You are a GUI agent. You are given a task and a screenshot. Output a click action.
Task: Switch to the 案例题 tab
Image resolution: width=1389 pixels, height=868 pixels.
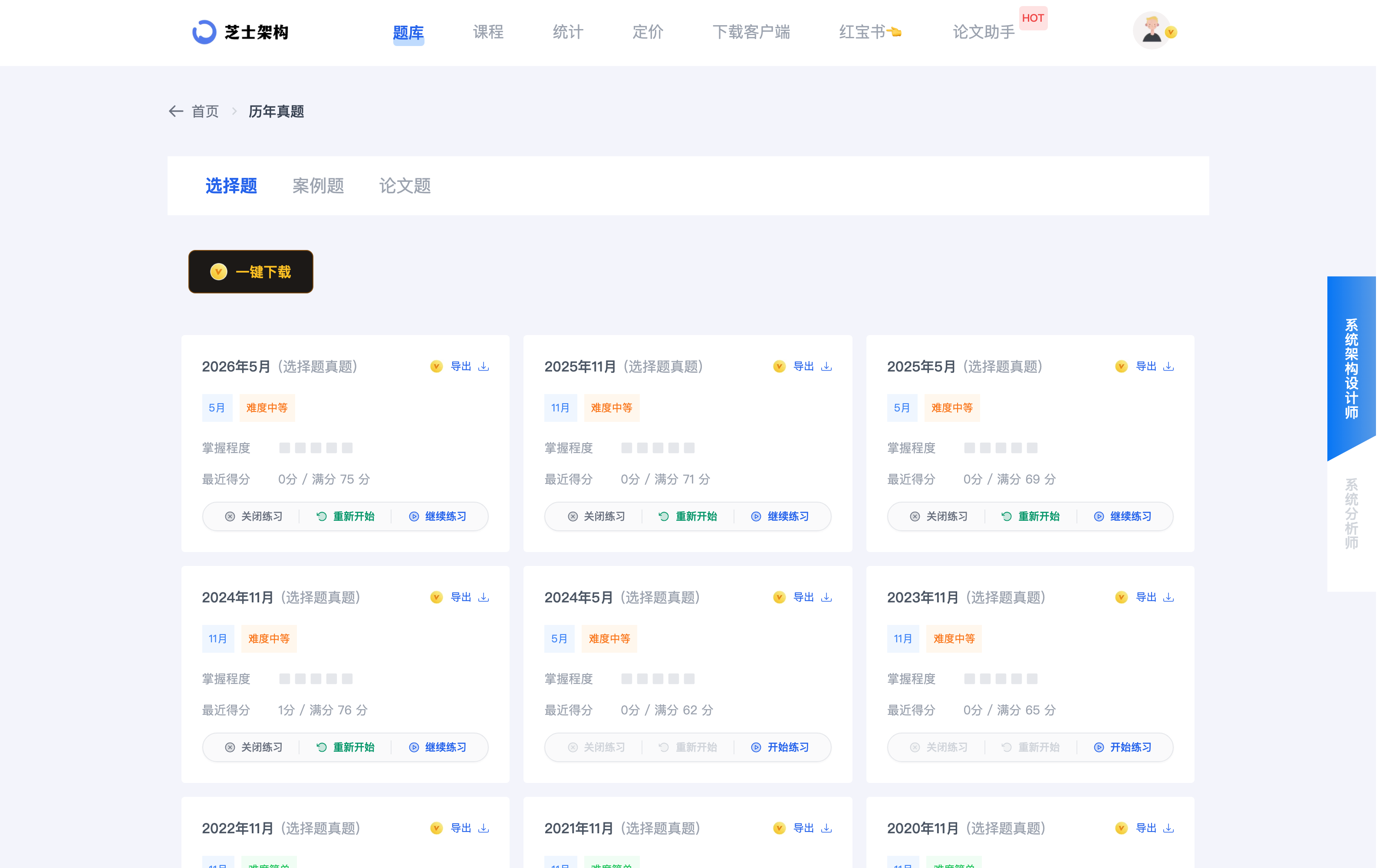click(x=318, y=185)
